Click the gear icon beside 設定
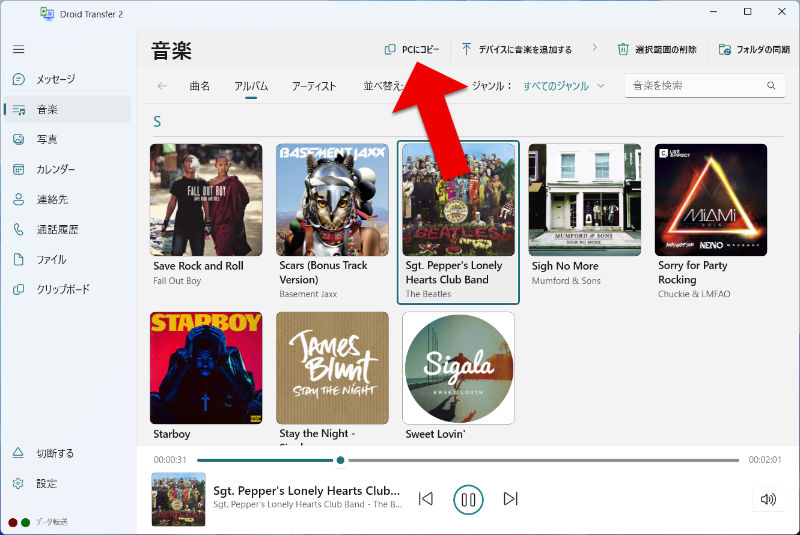The height and width of the screenshot is (535, 800). coord(18,483)
